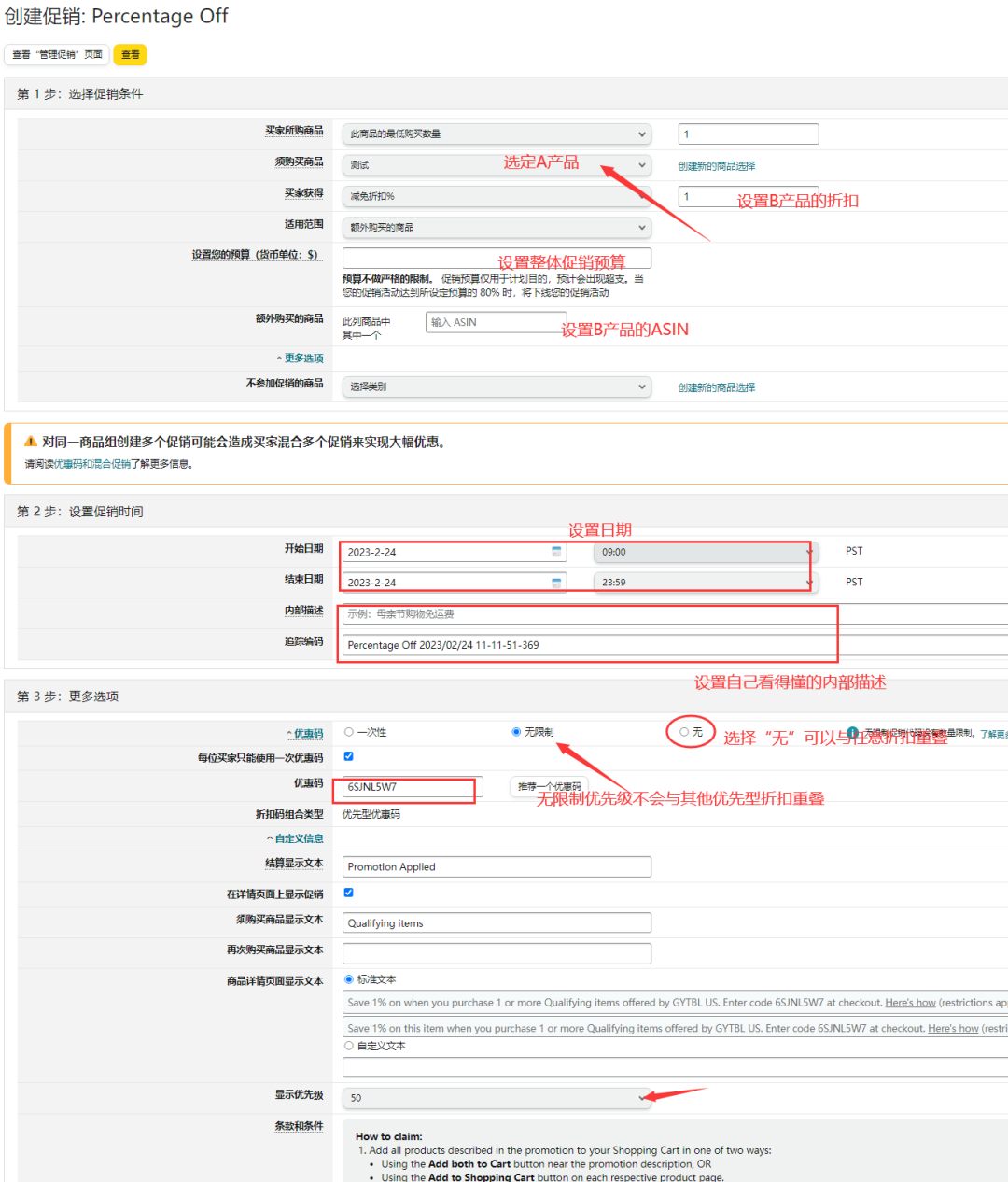Viewport: 1008px width, 1182px height.
Task: Uncheck the 在详情页面上显示促销 checkbox
Action: pyautogui.click(x=349, y=893)
